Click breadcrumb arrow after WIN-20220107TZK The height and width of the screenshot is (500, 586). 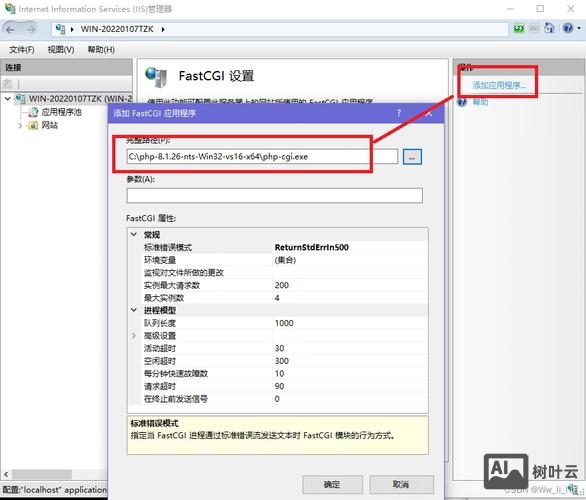[x=163, y=29]
